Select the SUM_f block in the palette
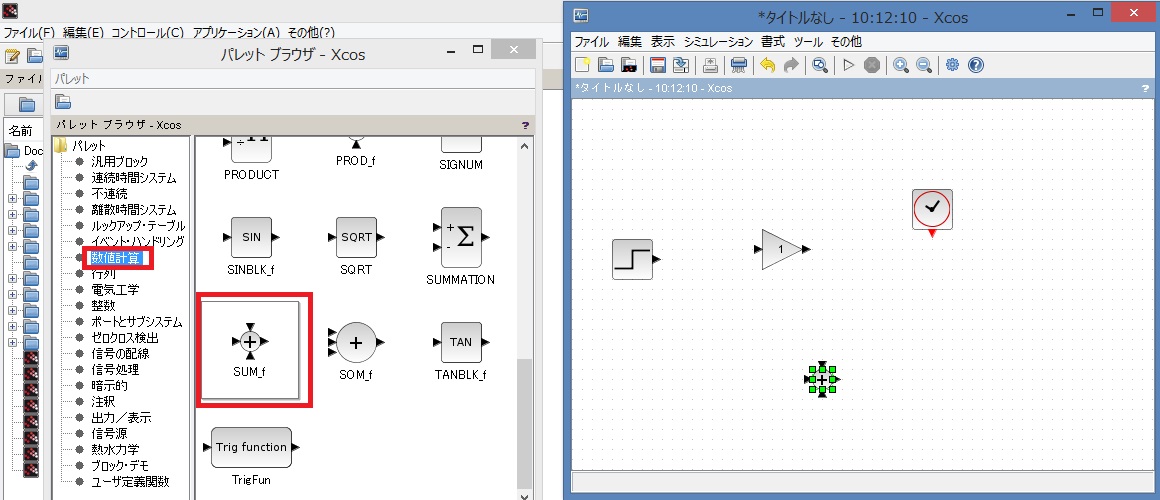 pos(250,349)
